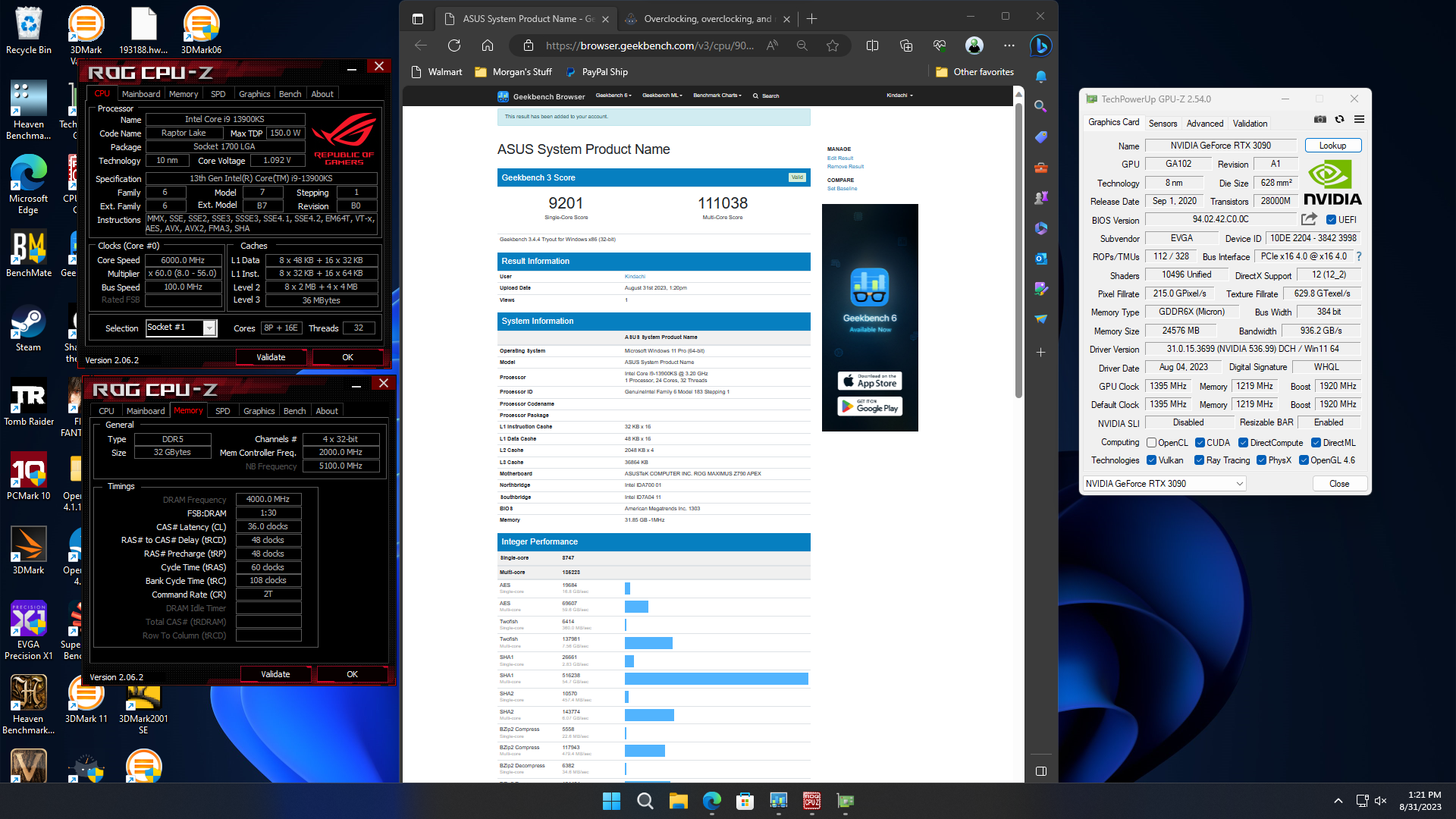
Task: Open SPD tab in bottom CPU-Z window
Action: click(222, 411)
